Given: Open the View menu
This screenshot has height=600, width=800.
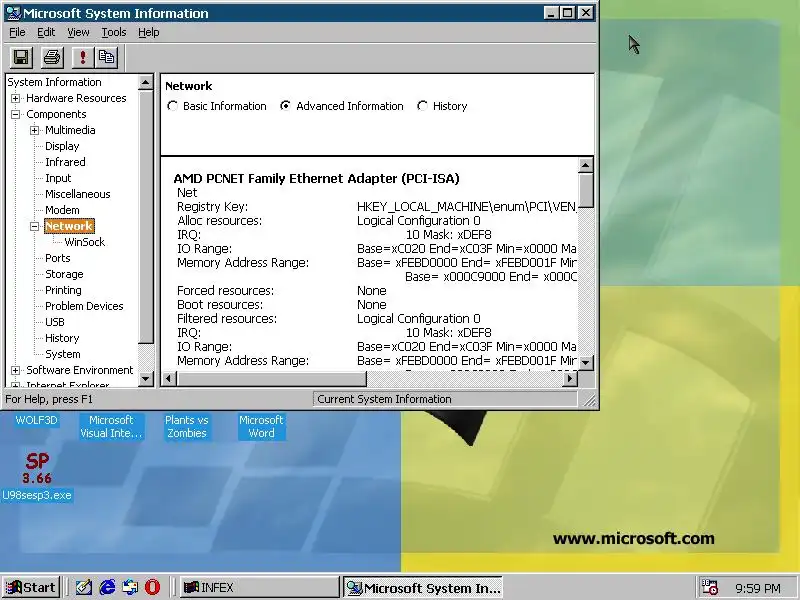Looking at the screenshot, I should click(78, 32).
